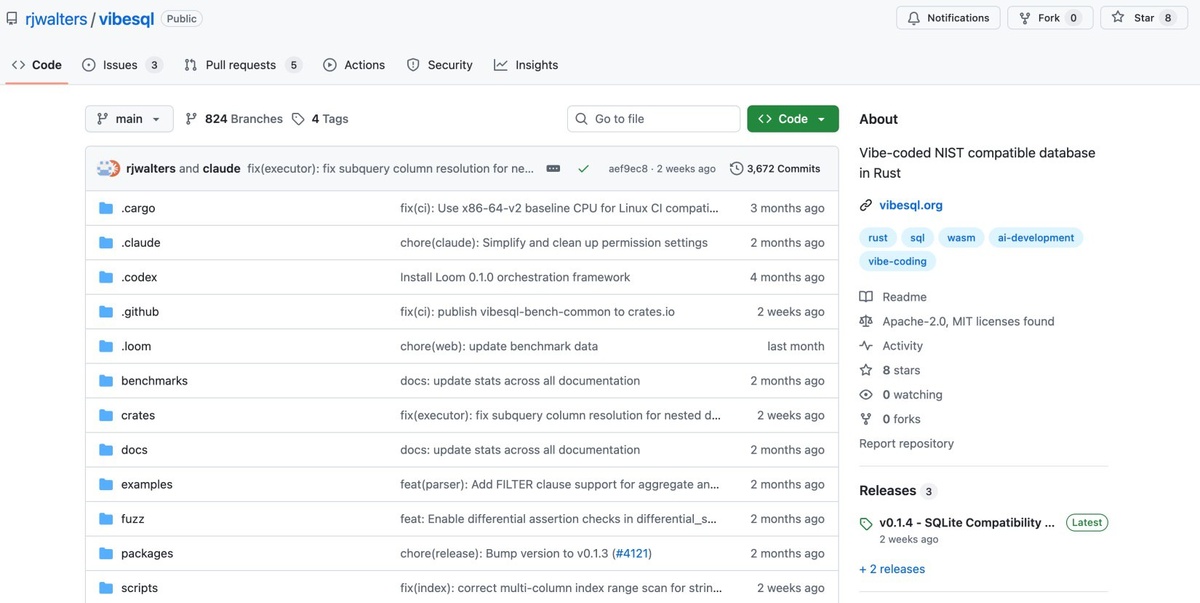Open the green Code dropdown button

[792, 119]
